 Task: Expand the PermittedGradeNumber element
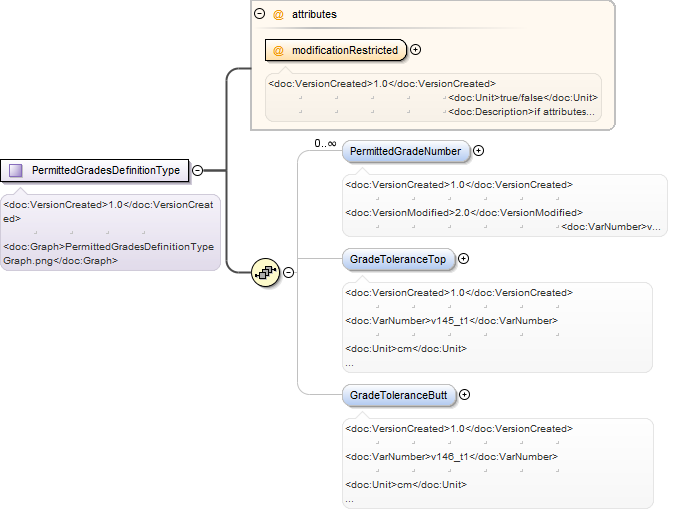[478, 151]
